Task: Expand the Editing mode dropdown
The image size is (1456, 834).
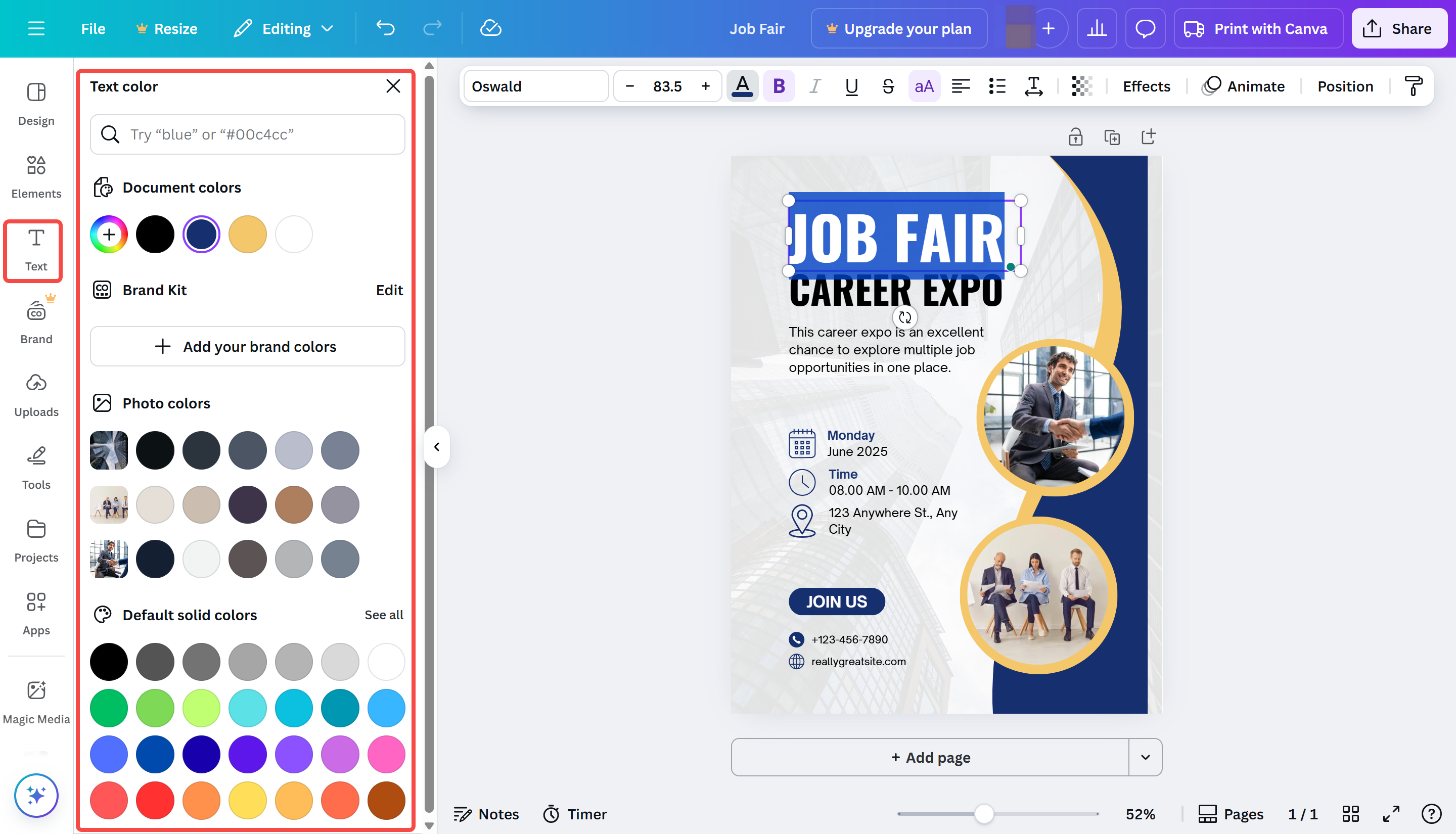Action: tap(328, 28)
